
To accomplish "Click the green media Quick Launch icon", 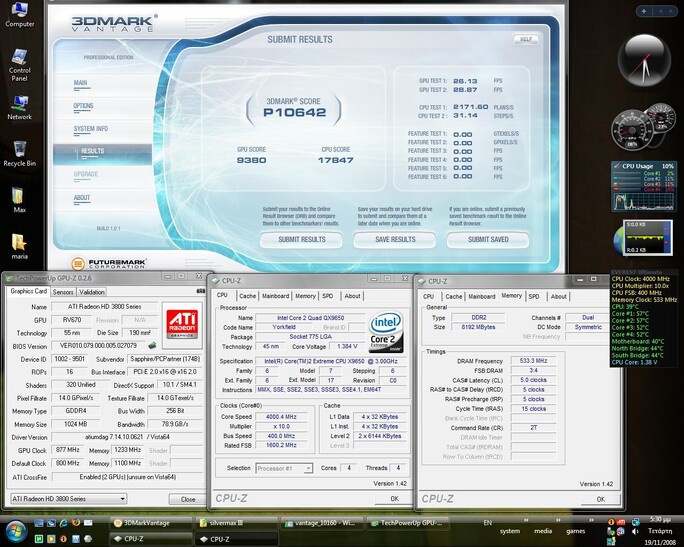I will click(39, 539).
